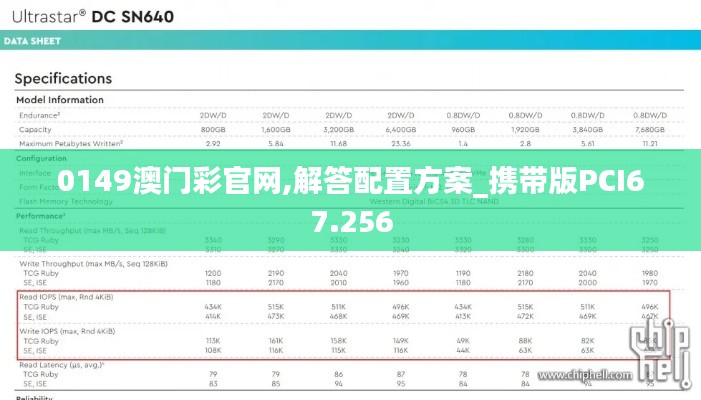Click the '468K' read IOPS value
Image resolution: width=701 pixels, height=400 pixels.
(338, 316)
